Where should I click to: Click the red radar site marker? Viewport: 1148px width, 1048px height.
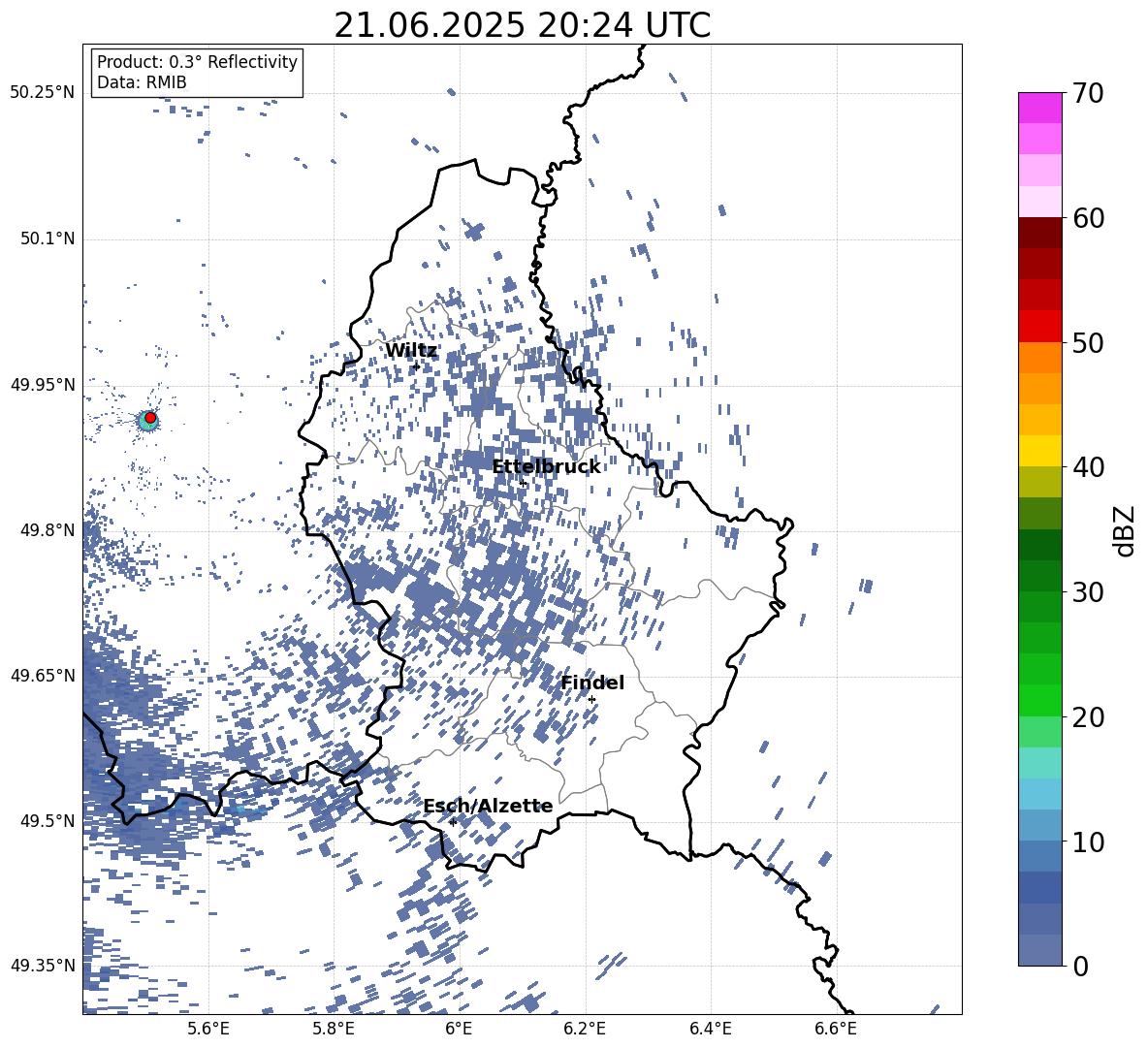coord(150,418)
